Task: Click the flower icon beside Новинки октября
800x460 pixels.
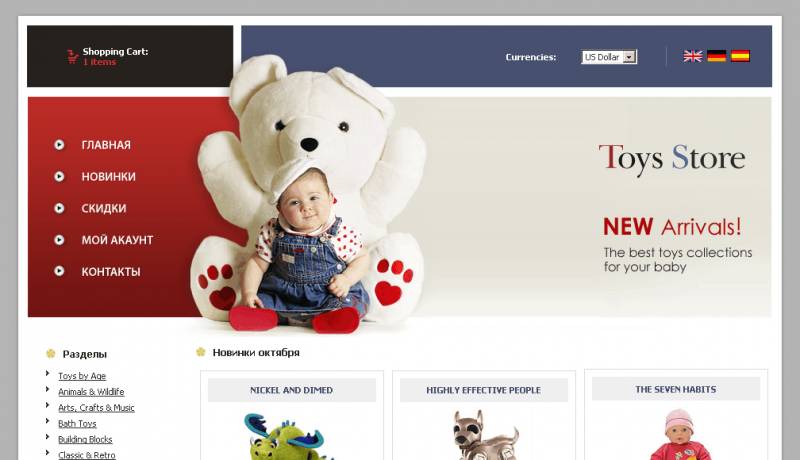Action: (201, 352)
